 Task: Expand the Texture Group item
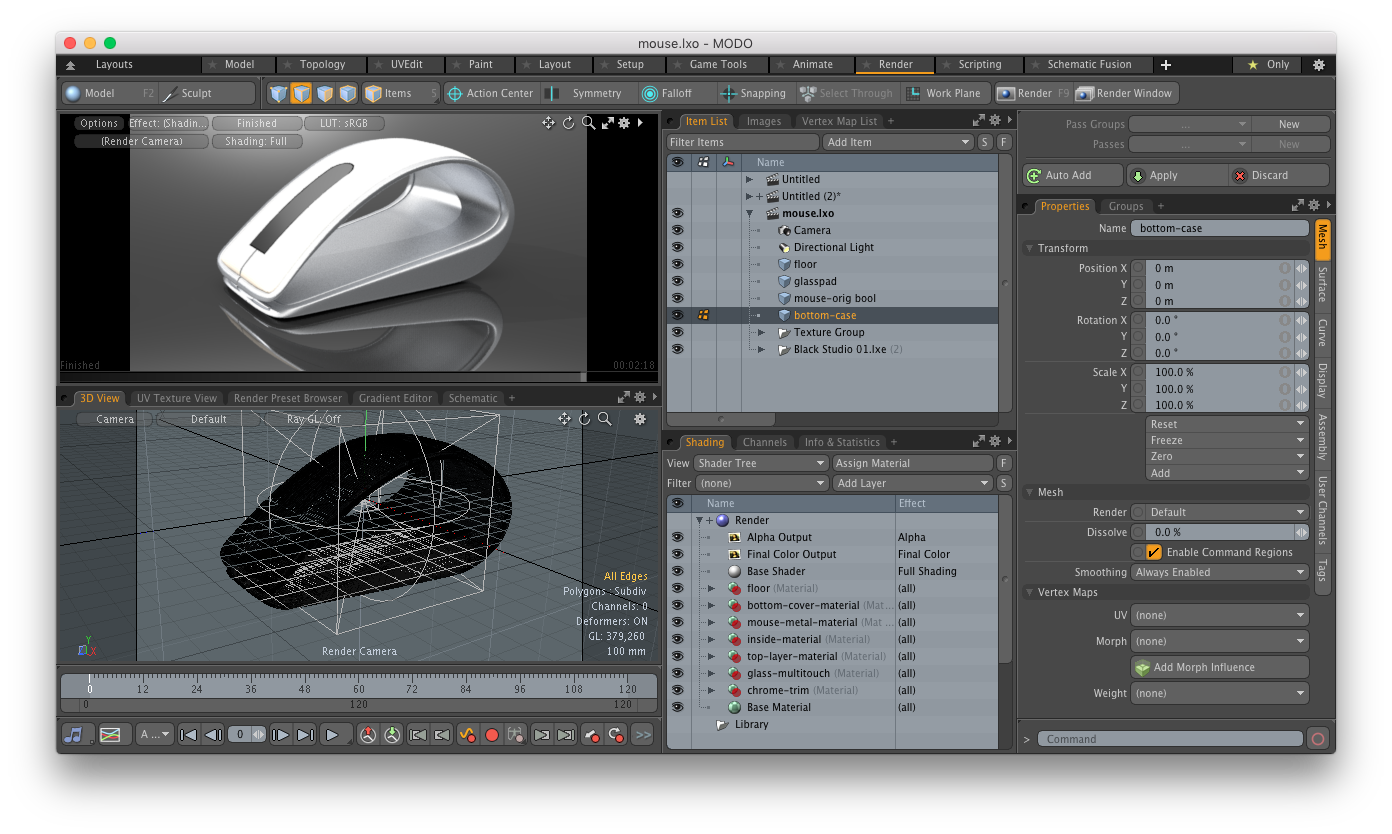coord(760,332)
